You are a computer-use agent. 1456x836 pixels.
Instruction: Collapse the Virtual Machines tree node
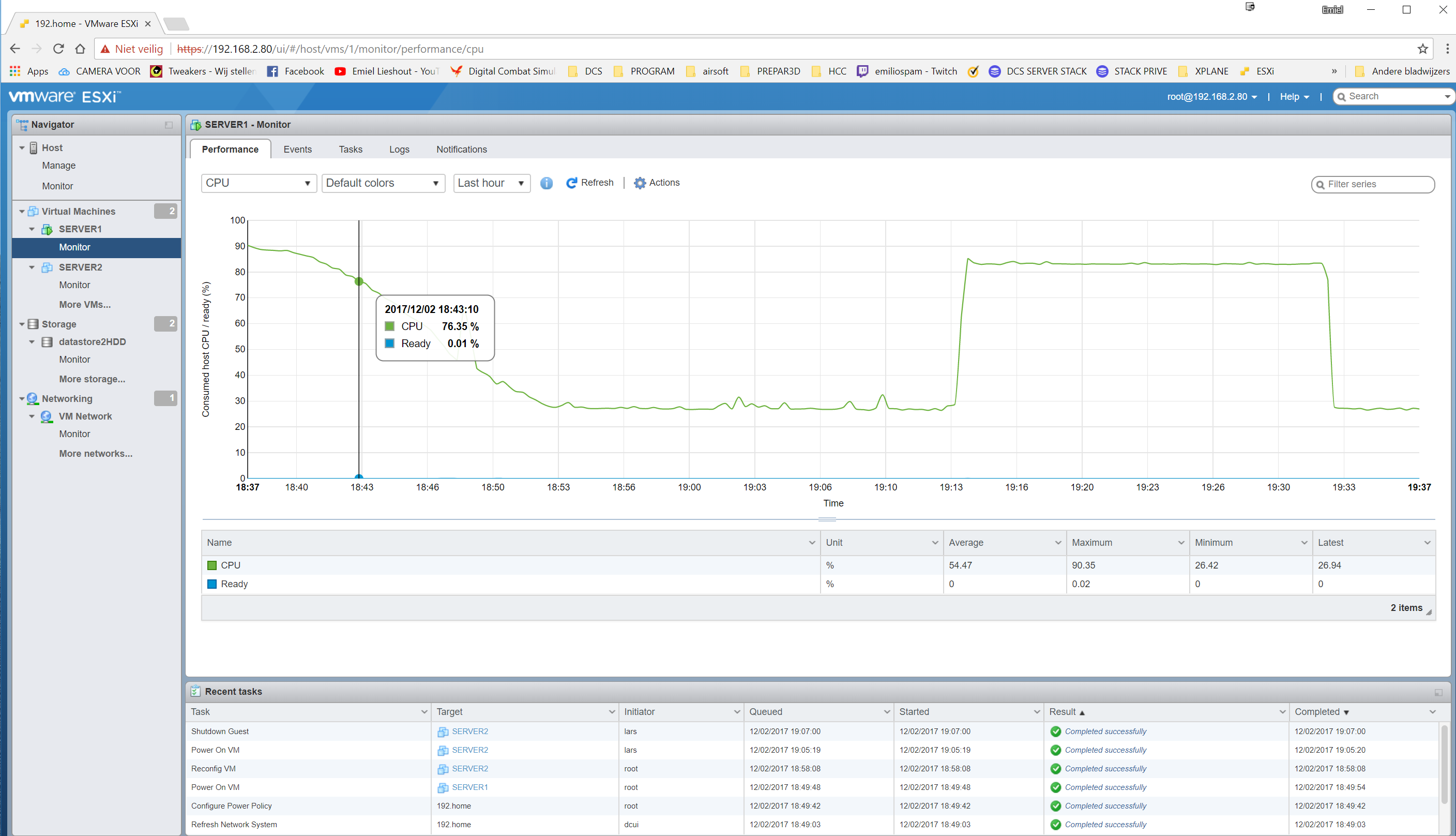click(22, 212)
